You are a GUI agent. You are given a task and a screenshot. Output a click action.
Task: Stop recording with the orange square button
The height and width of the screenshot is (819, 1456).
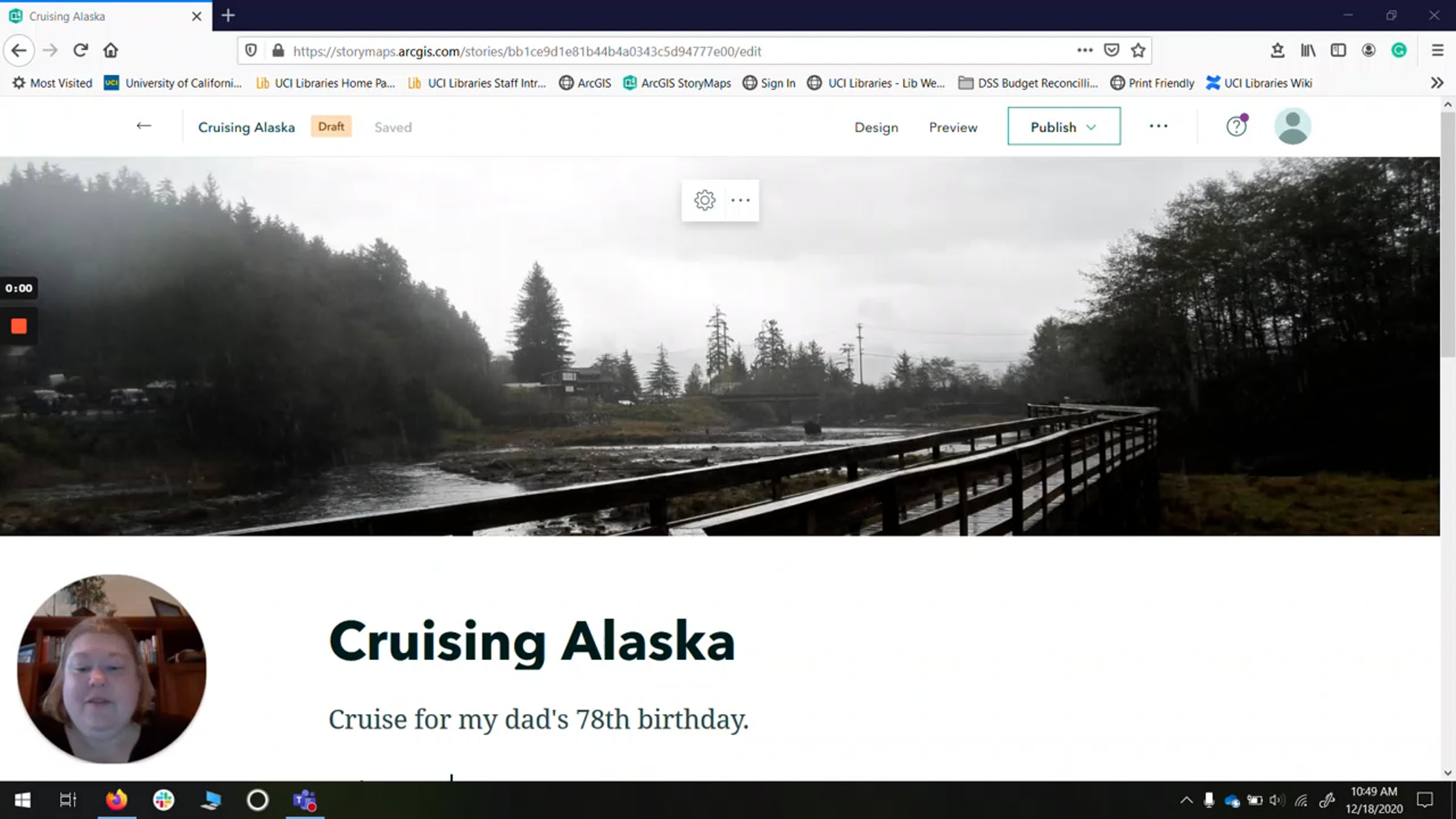pyautogui.click(x=19, y=326)
